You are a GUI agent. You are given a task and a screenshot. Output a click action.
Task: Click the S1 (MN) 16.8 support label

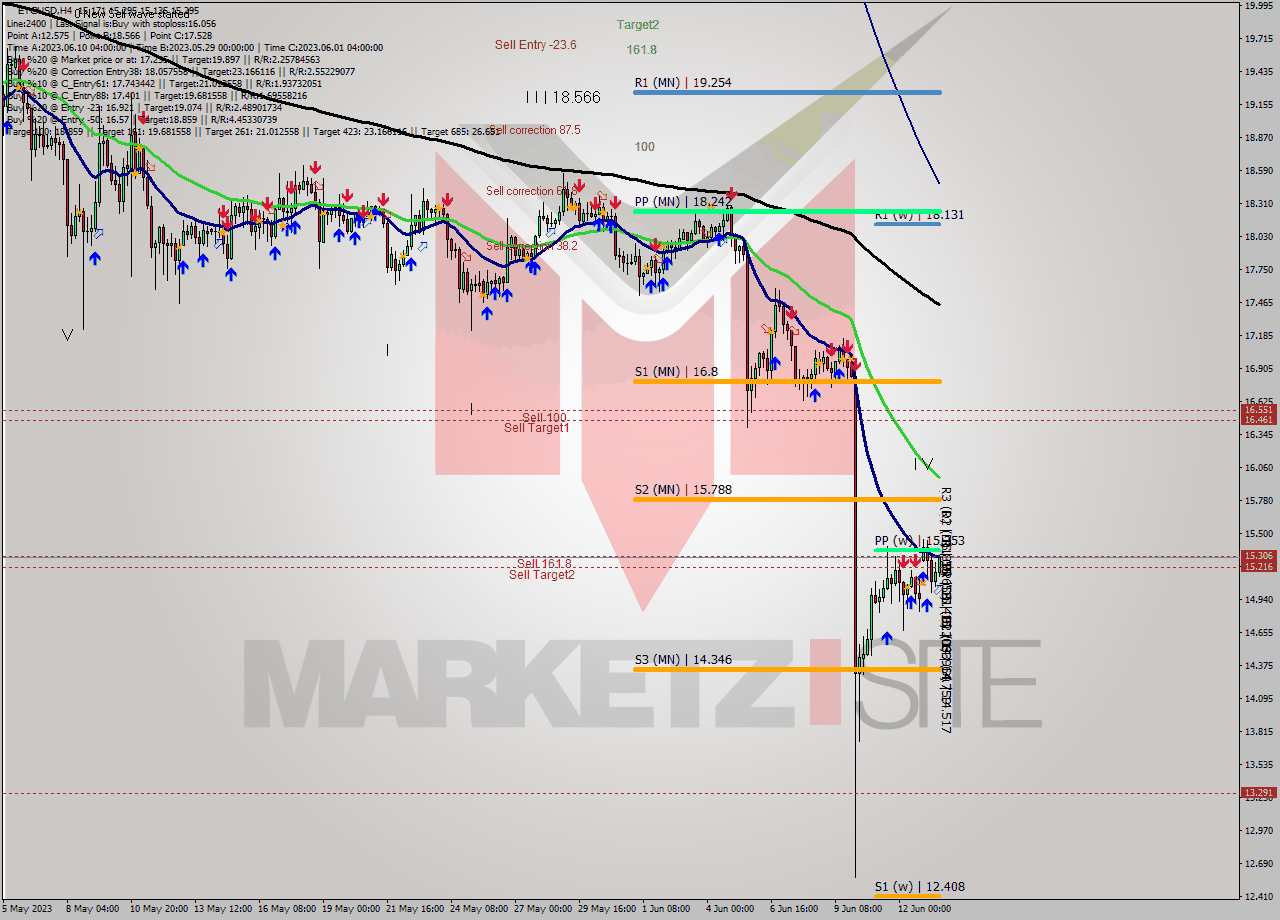(675, 372)
